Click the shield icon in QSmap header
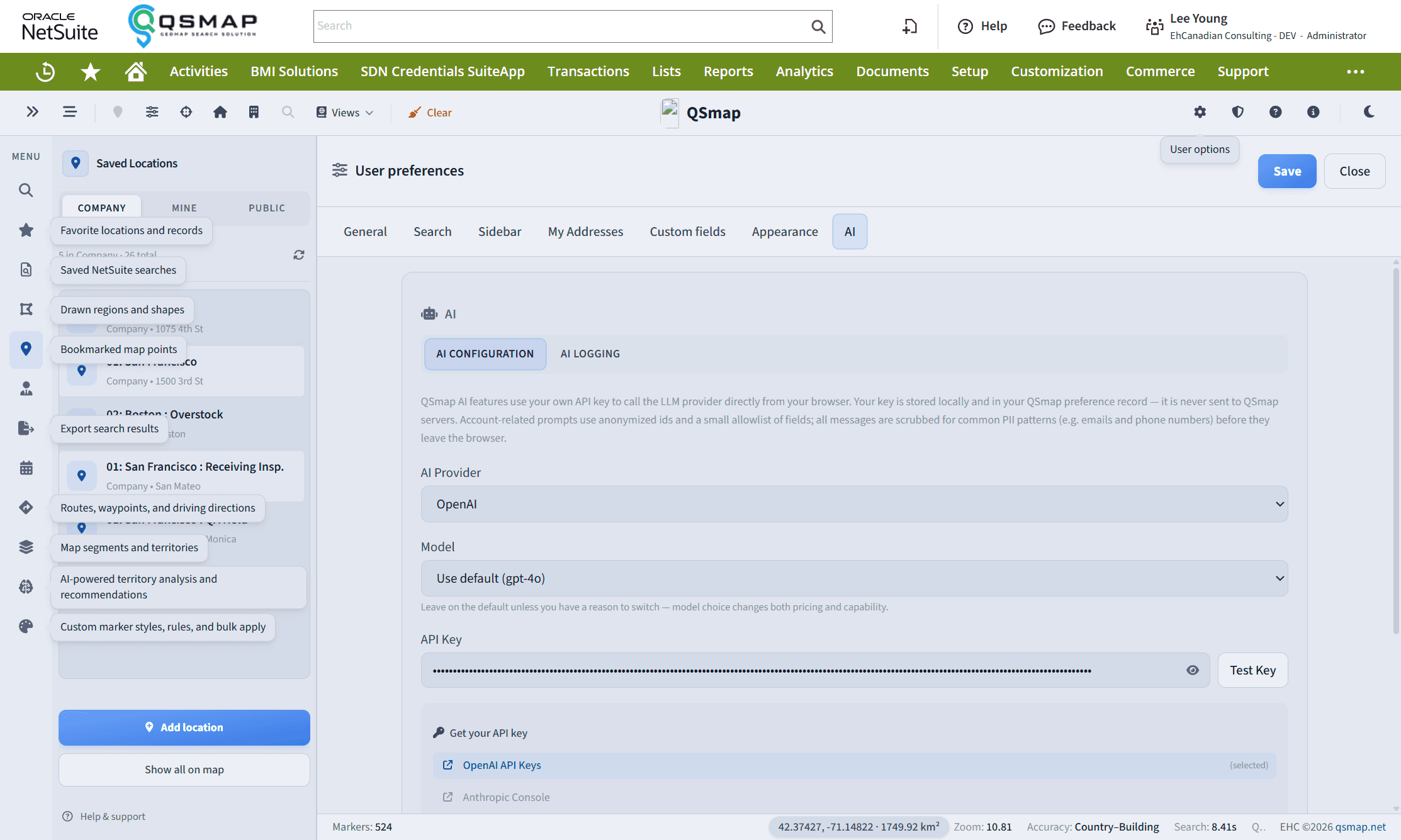 pyautogui.click(x=1238, y=112)
